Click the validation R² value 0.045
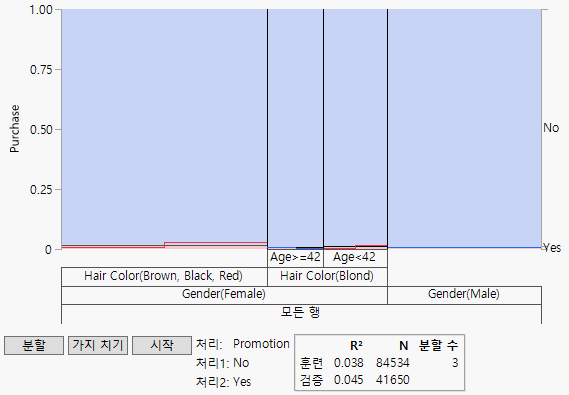The image size is (569, 395). [348, 380]
